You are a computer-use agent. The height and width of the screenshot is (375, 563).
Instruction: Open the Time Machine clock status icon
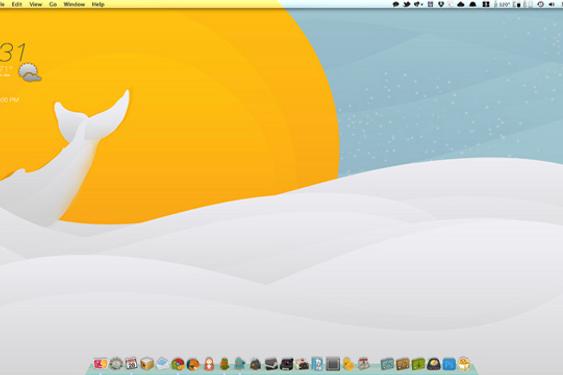540,4
